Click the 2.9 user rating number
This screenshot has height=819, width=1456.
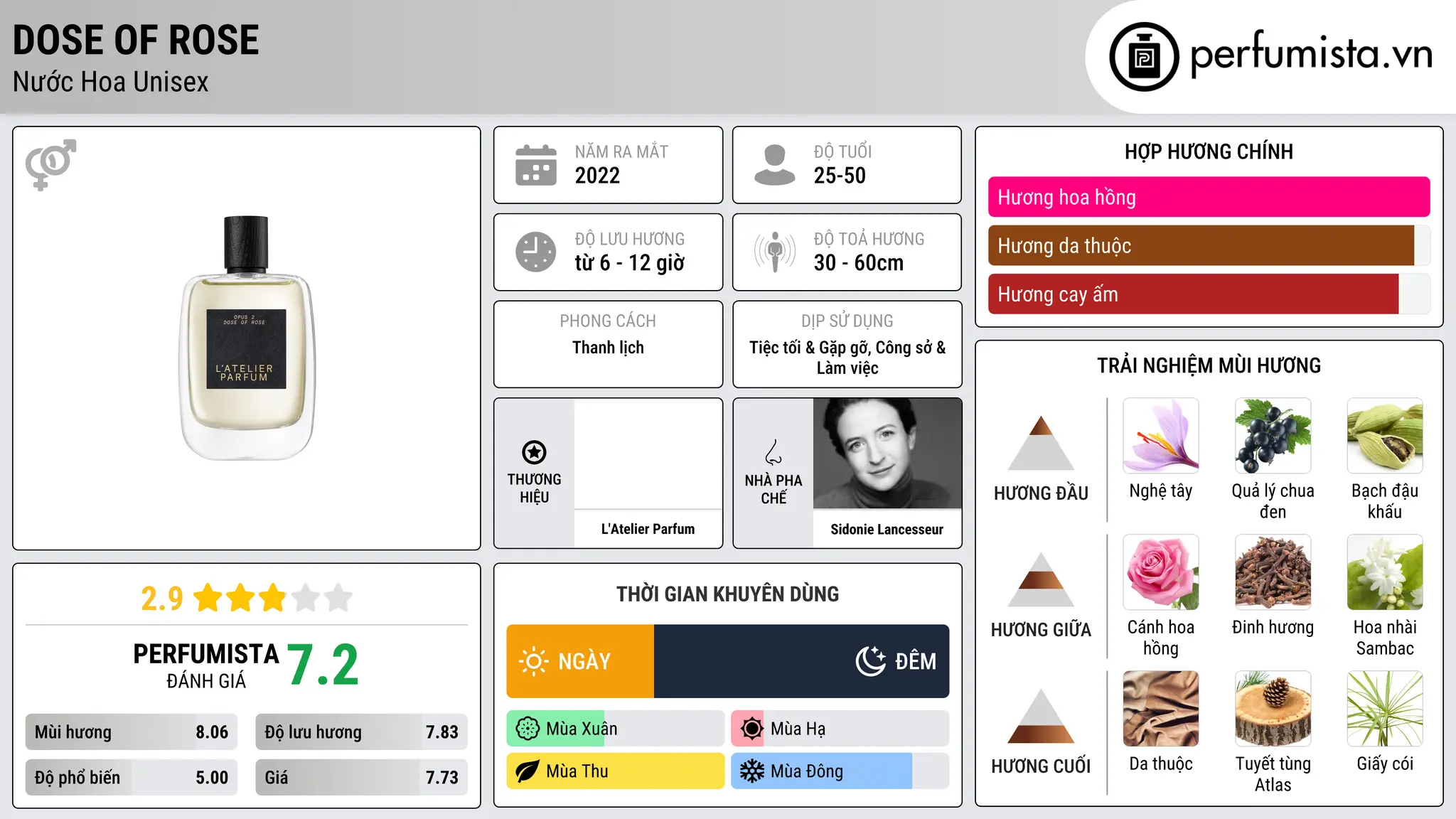(162, 599)
